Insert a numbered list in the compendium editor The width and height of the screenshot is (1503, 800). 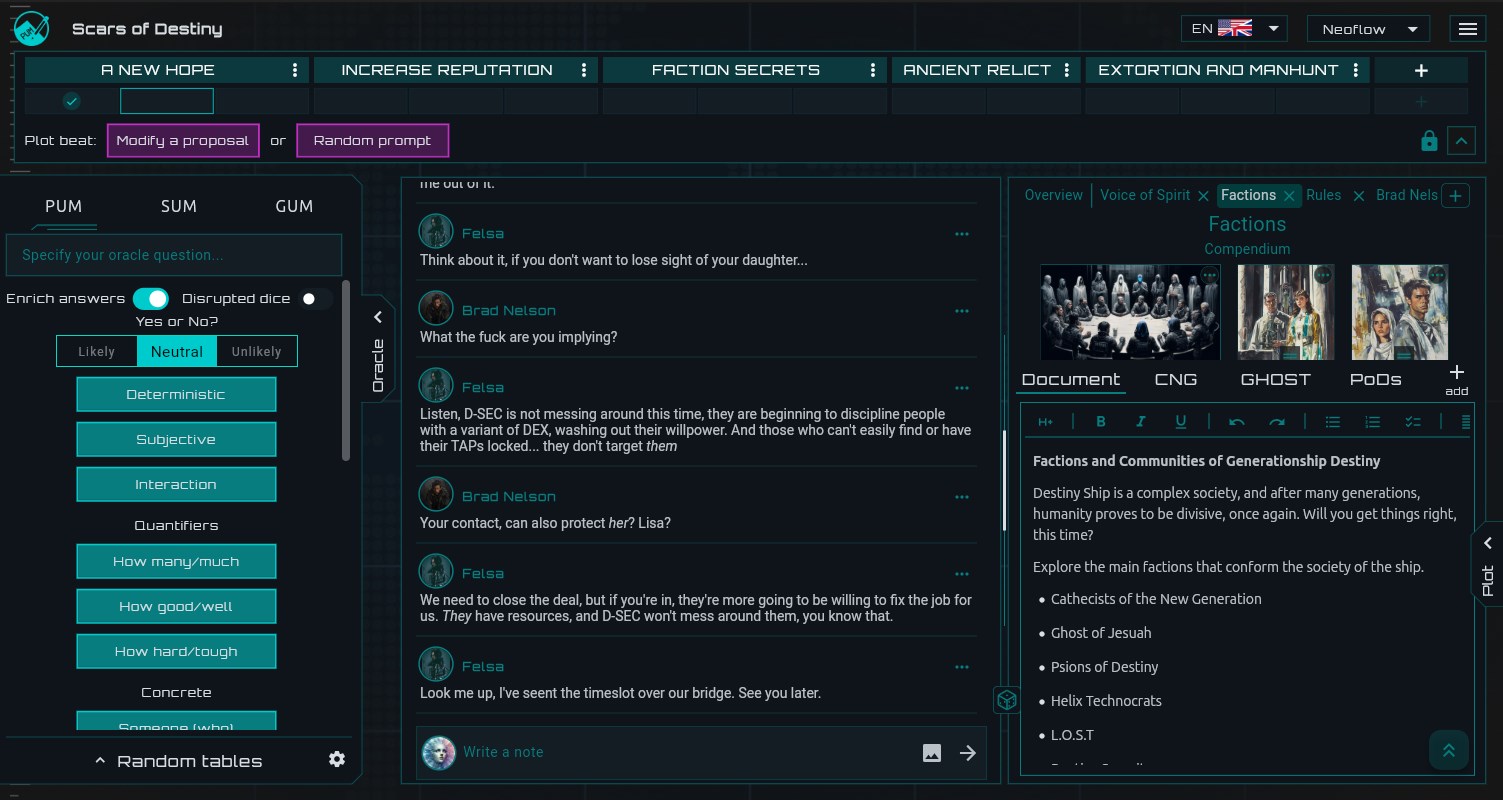[1373, 421]
